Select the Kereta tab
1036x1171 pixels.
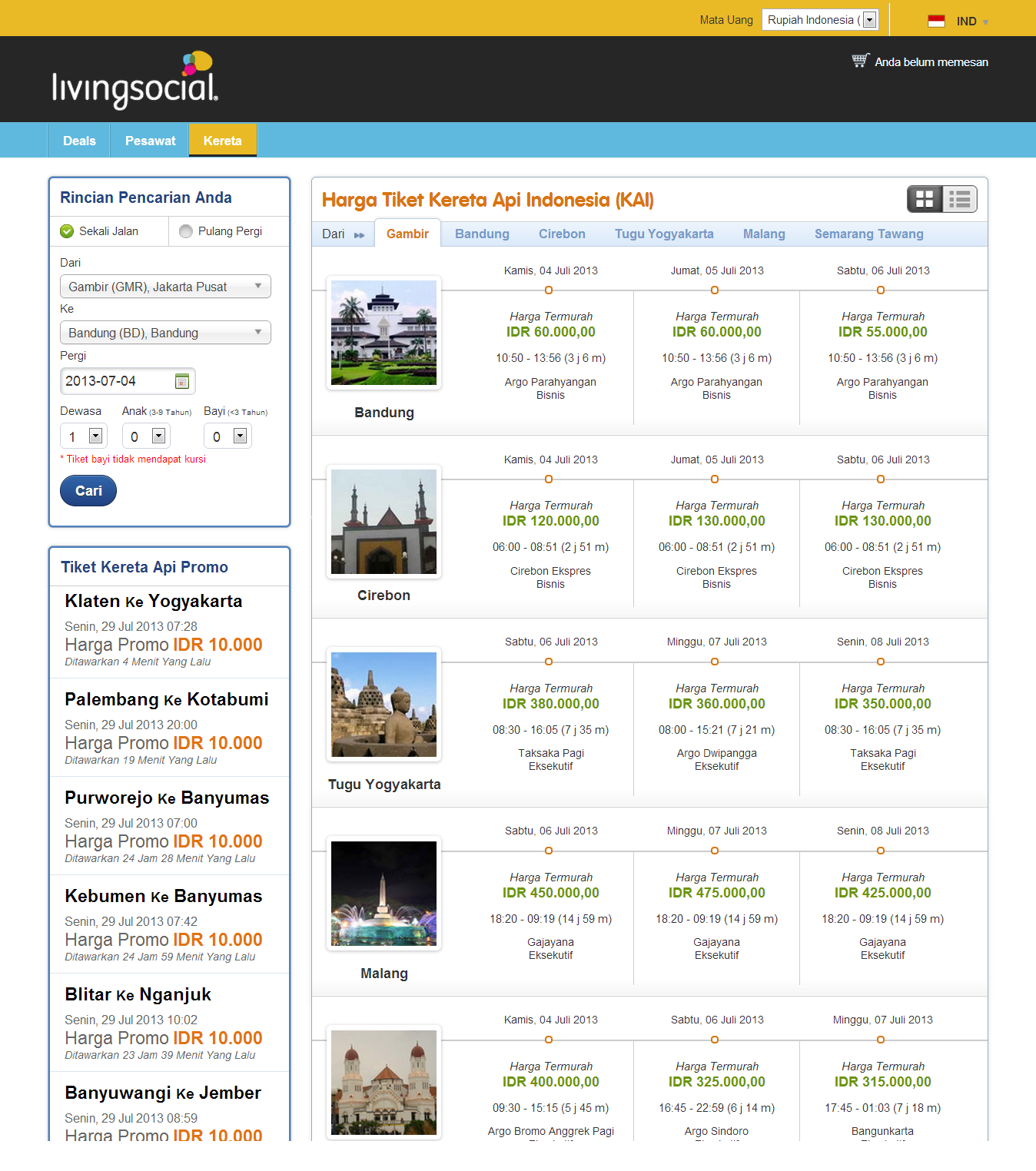pyautogui.click(x=223, y=141)
